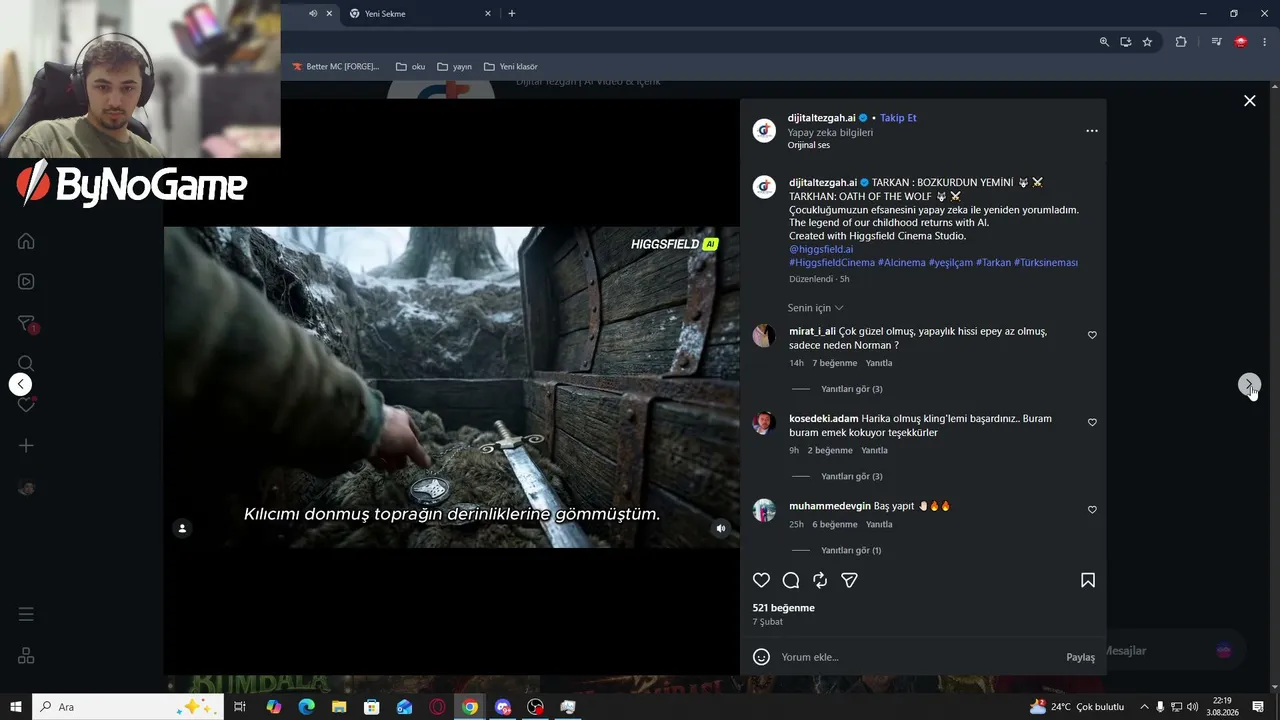
Task: Open the #HiggsfieldCinema hashtag
Action: click(832, 263)
